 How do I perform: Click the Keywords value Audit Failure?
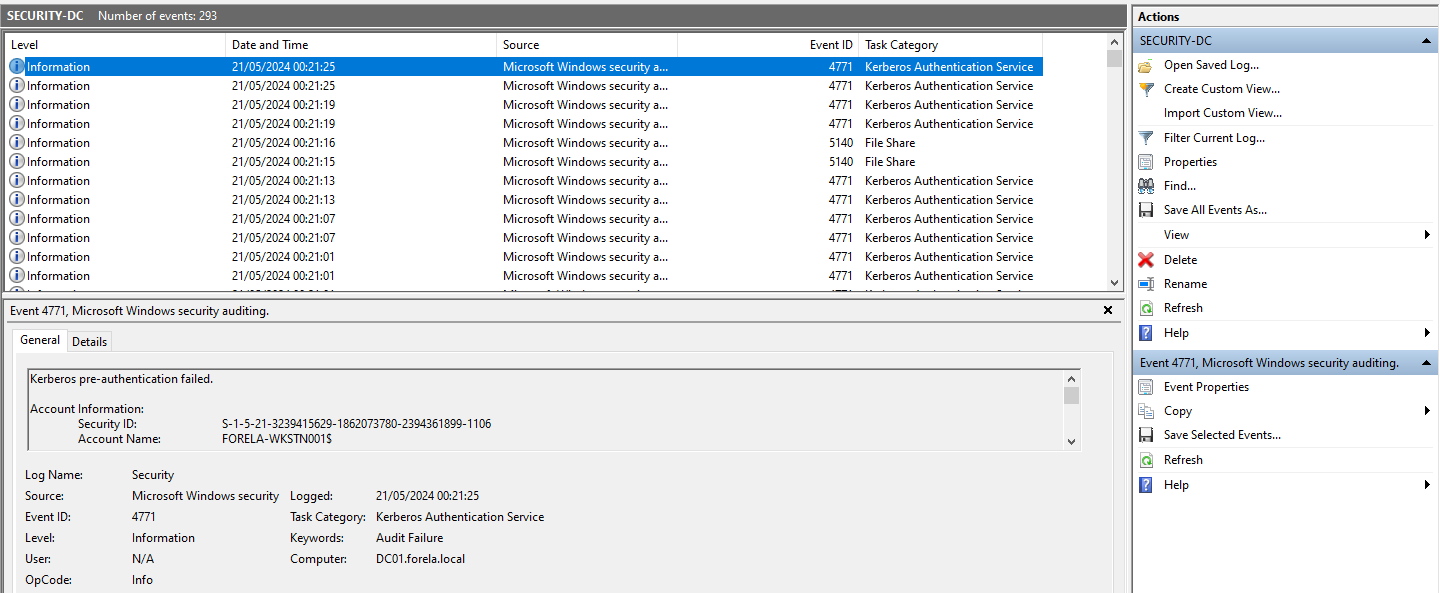(409, 538)
